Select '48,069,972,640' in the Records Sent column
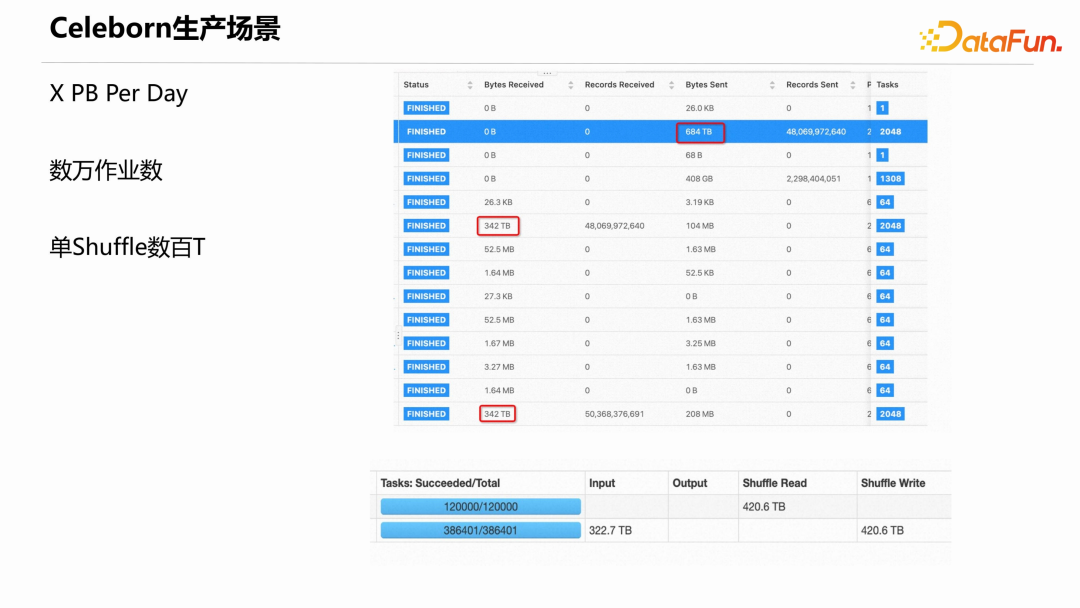The height and width of the screenshot is (608, 1080). 816,132
